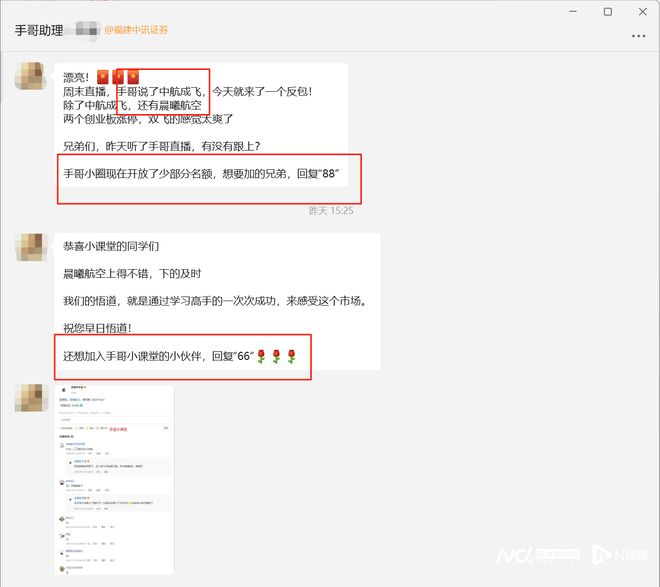Select text 晨曦航空上得不错,下的及时
The image size is (660, 587).
pos(132,274)
